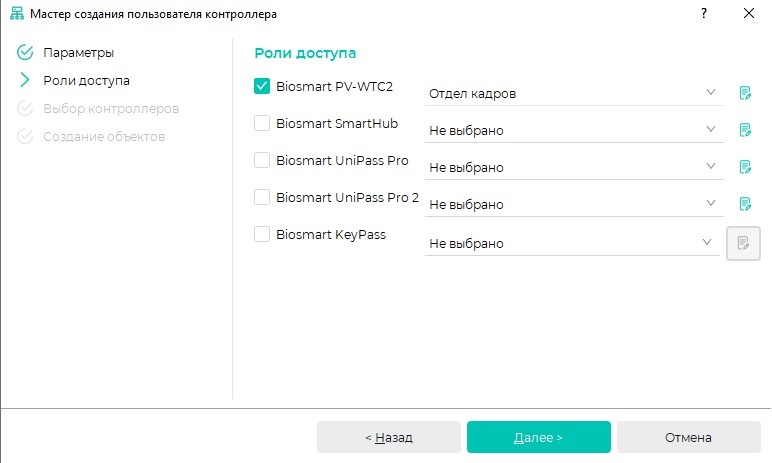Click the controller wizard title bar icon
Image resolution: width=772 pixels, height=463 pixels.
coord(17,13)
